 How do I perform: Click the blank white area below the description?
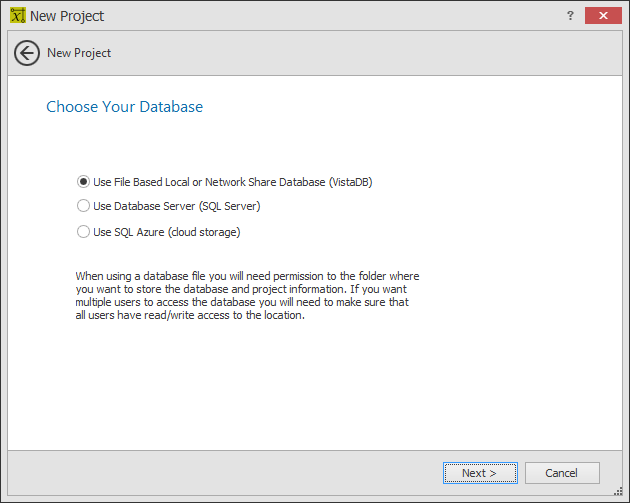[315, 386]
